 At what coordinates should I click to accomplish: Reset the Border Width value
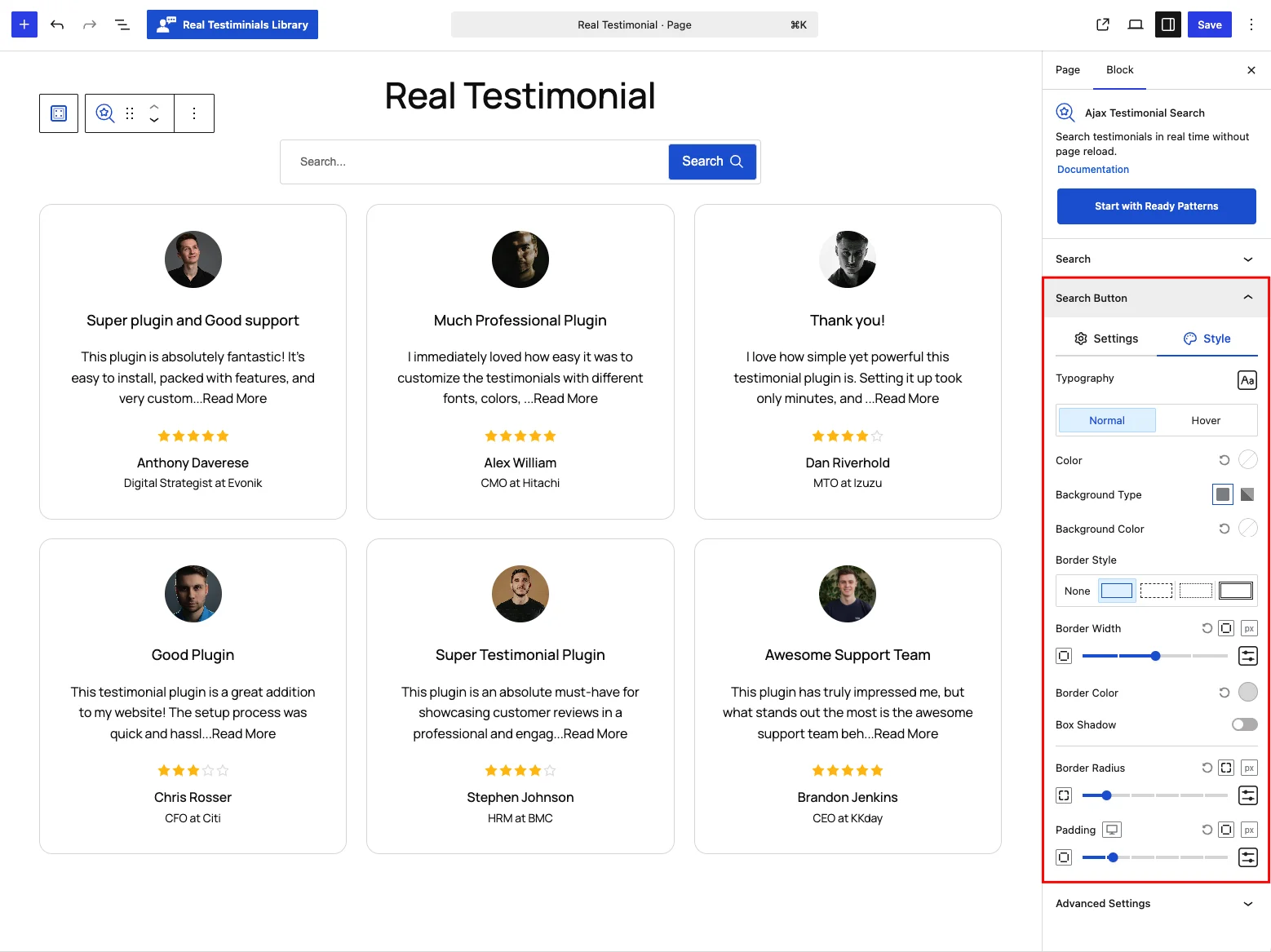(x=1207, y=628)
